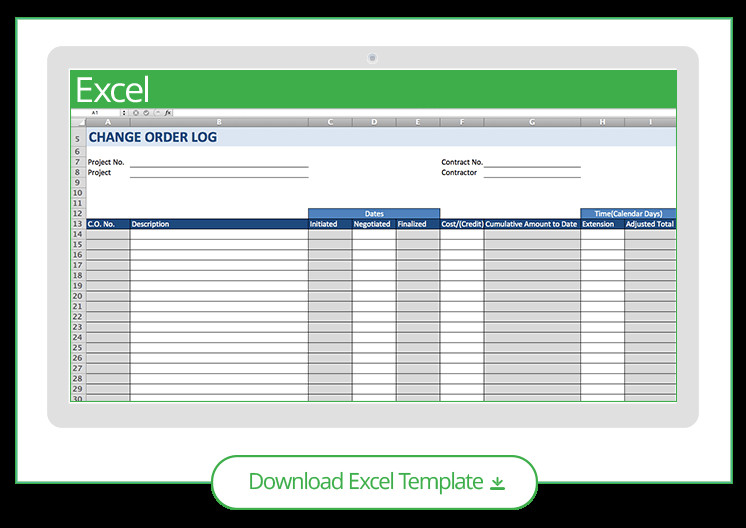Click the Time(Calendar Days) group header
The image size is (746, 528).
(628, 214)
